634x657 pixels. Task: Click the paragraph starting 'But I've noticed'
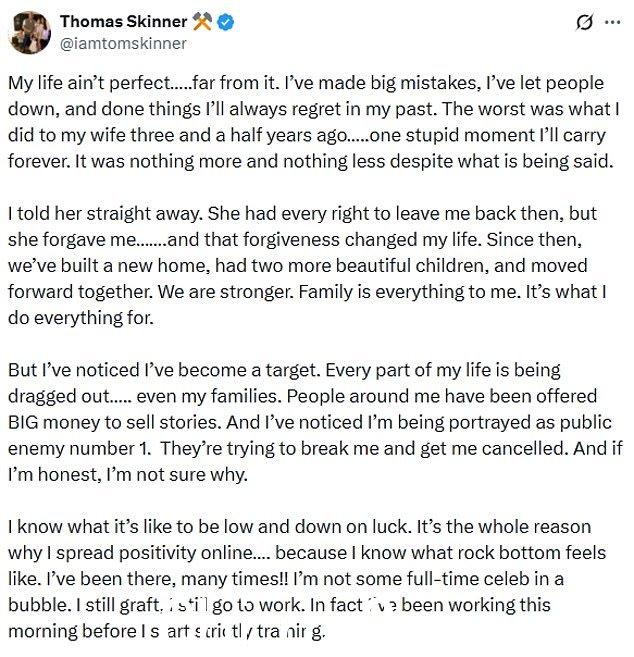pos(315,422)
